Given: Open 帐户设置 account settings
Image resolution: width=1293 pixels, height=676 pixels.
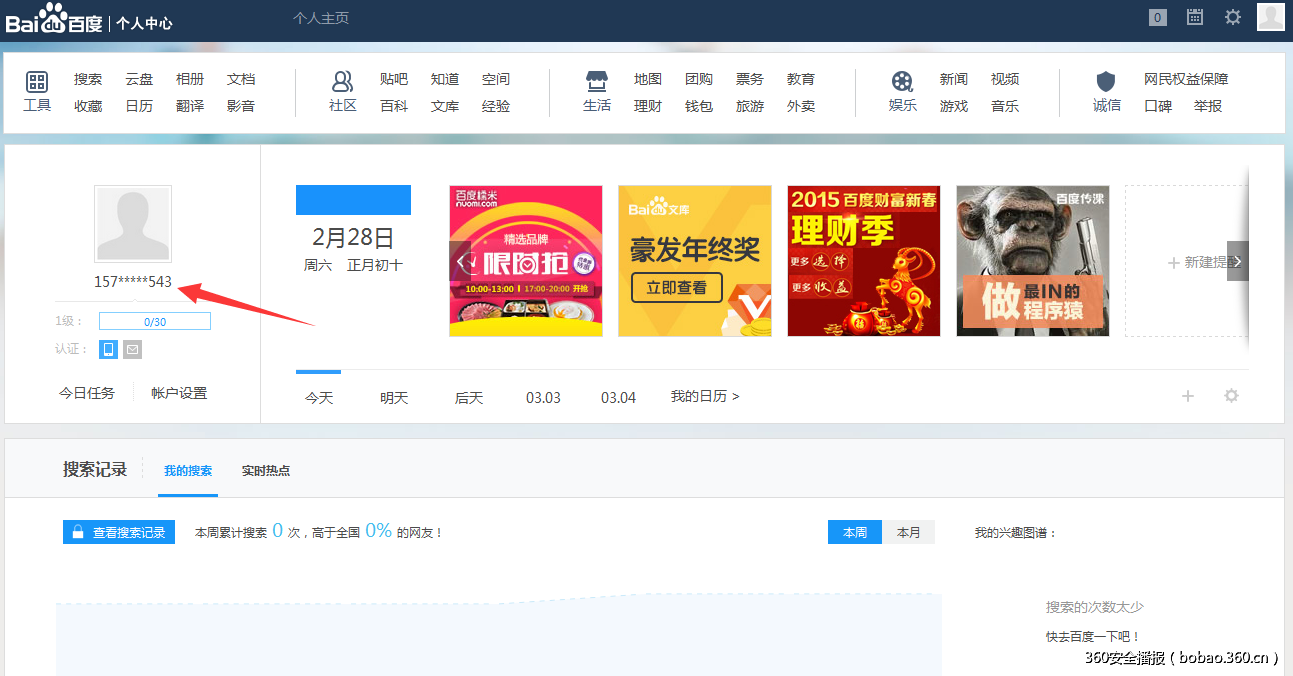Looking at the screenshot, I should 179,393.
